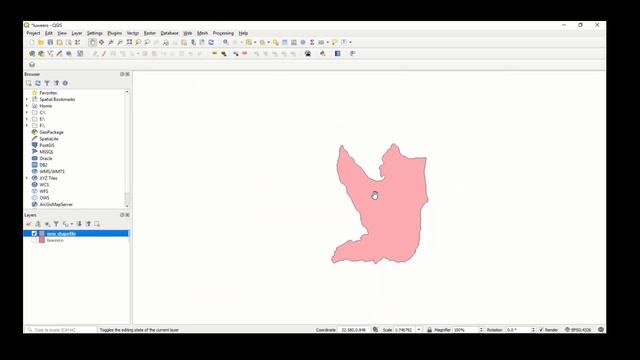Open the Vector menu
The image size is (640, 360).
point(133,33)
